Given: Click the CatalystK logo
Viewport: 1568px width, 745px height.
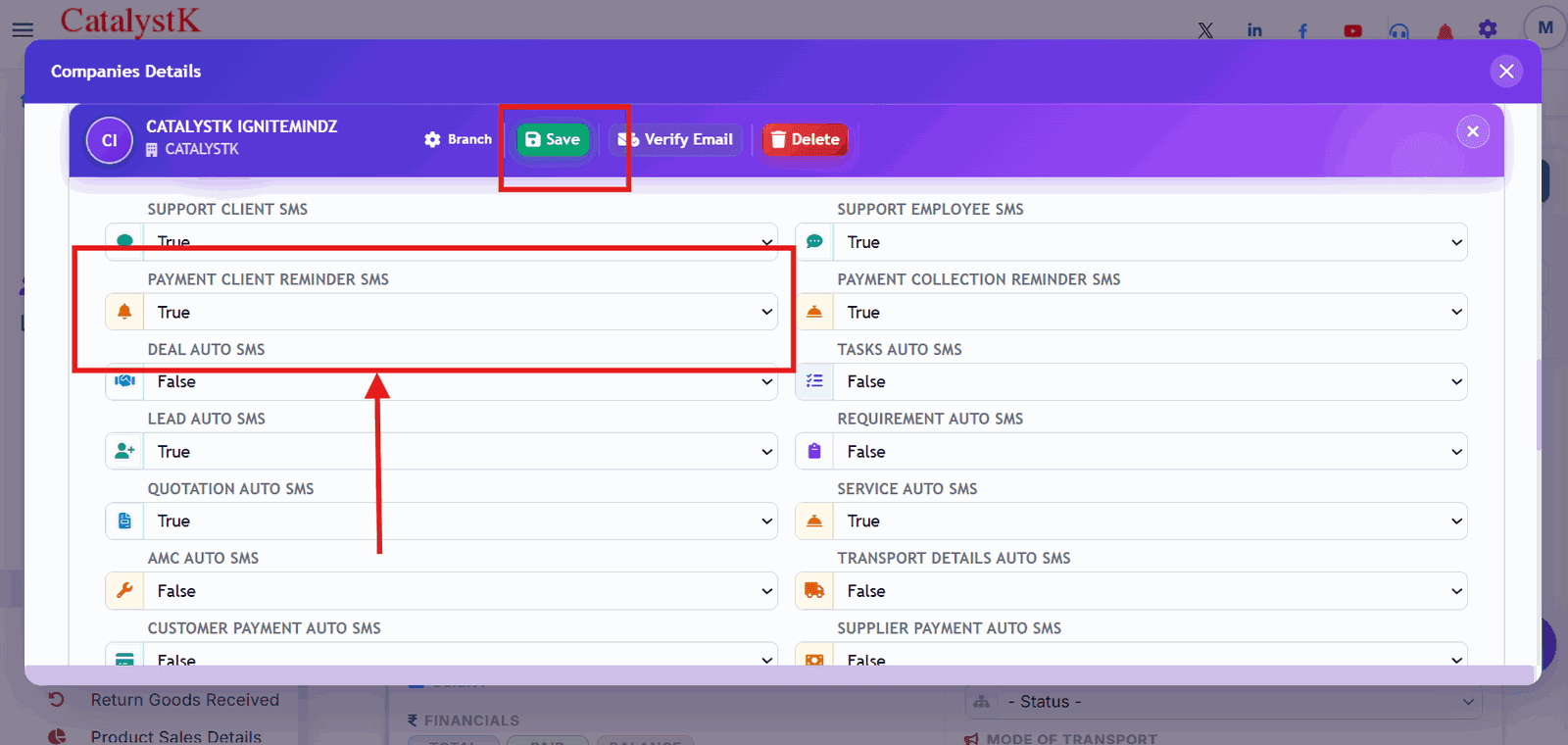Looking at the screenshot, I should 130,21.
